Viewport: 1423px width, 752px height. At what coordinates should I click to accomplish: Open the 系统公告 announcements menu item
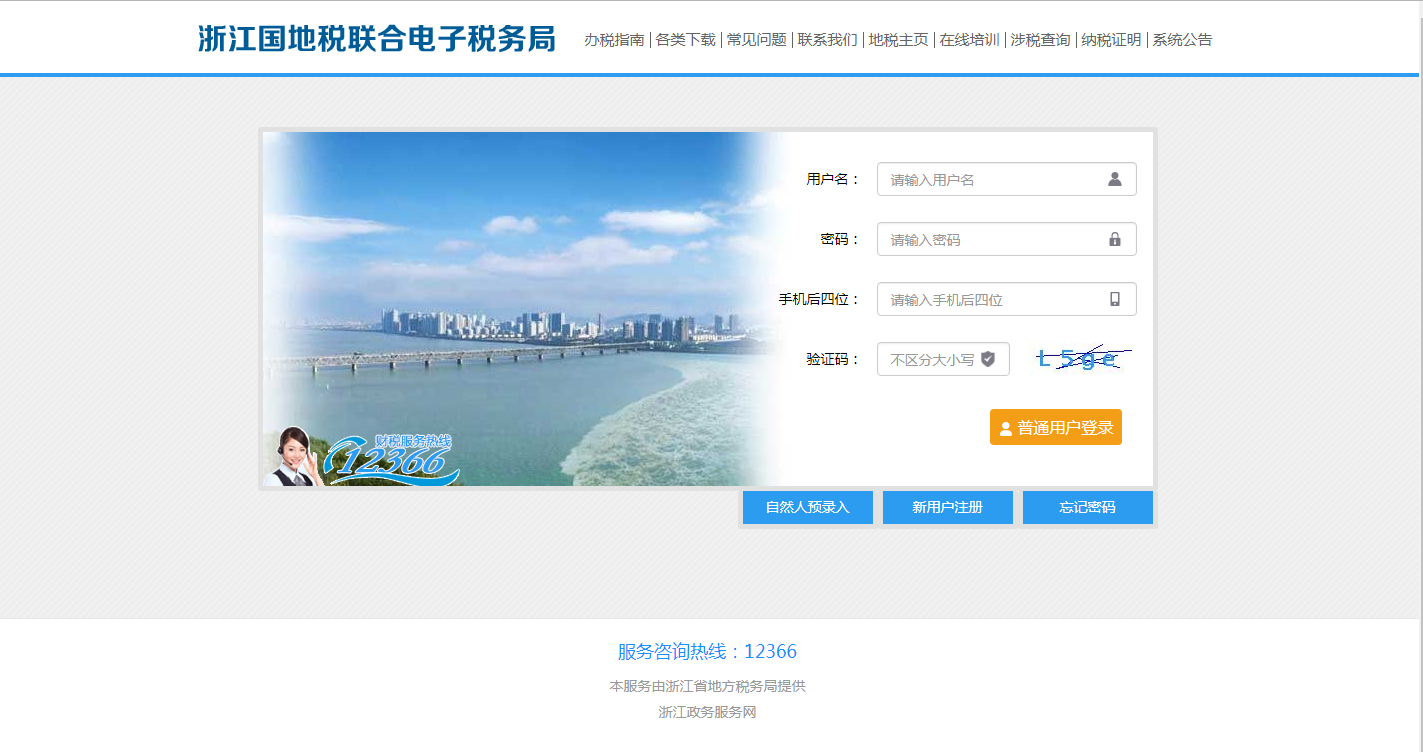pyautogui.click(x=1182, y=40)
